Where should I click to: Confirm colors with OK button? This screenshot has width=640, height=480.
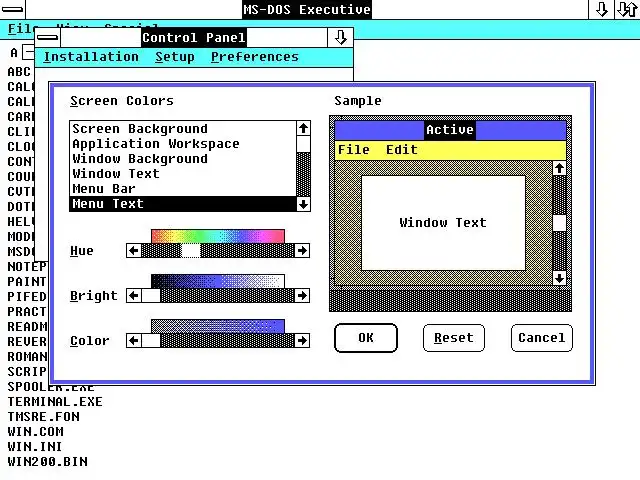(x=366, y=338)
